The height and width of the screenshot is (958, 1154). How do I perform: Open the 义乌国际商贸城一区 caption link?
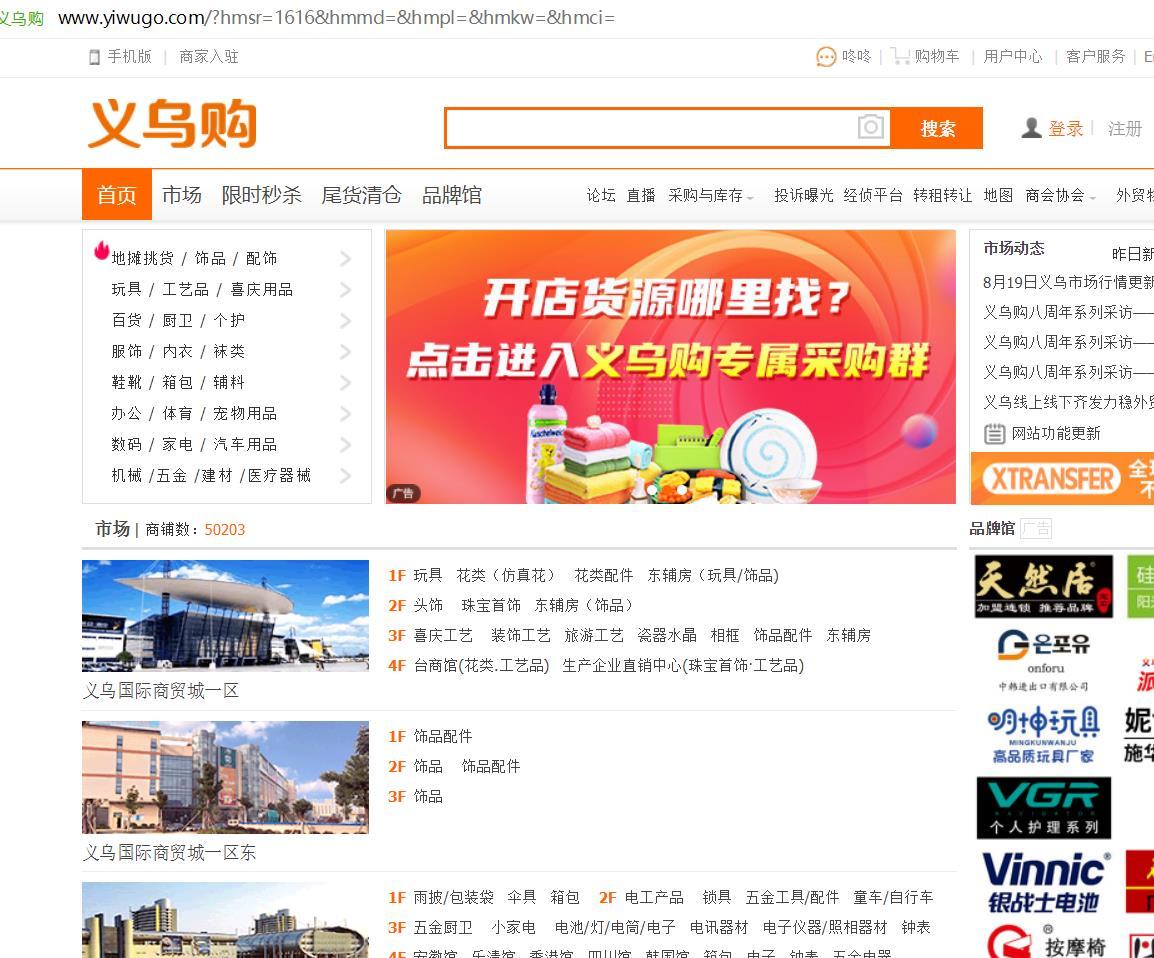[161, 691]
